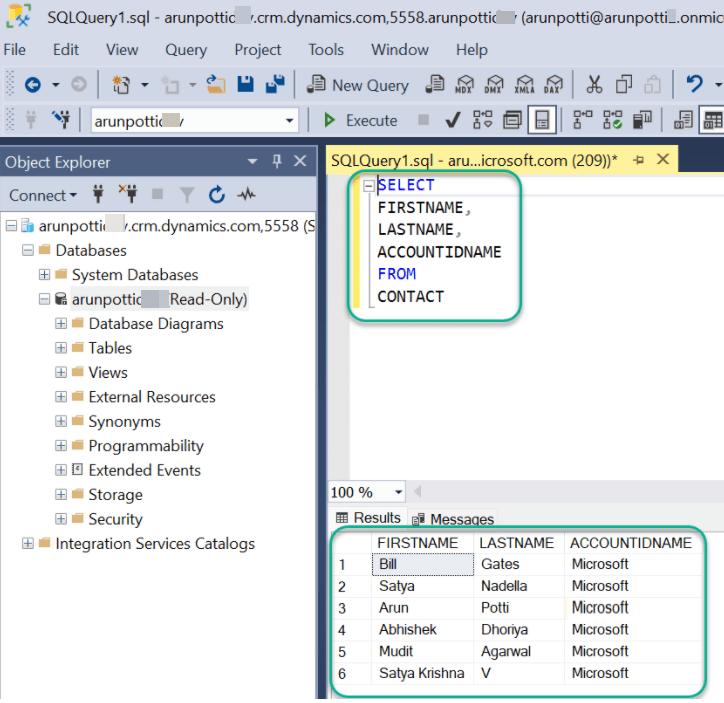Open the Activity Monitor icon

(247, 194)
